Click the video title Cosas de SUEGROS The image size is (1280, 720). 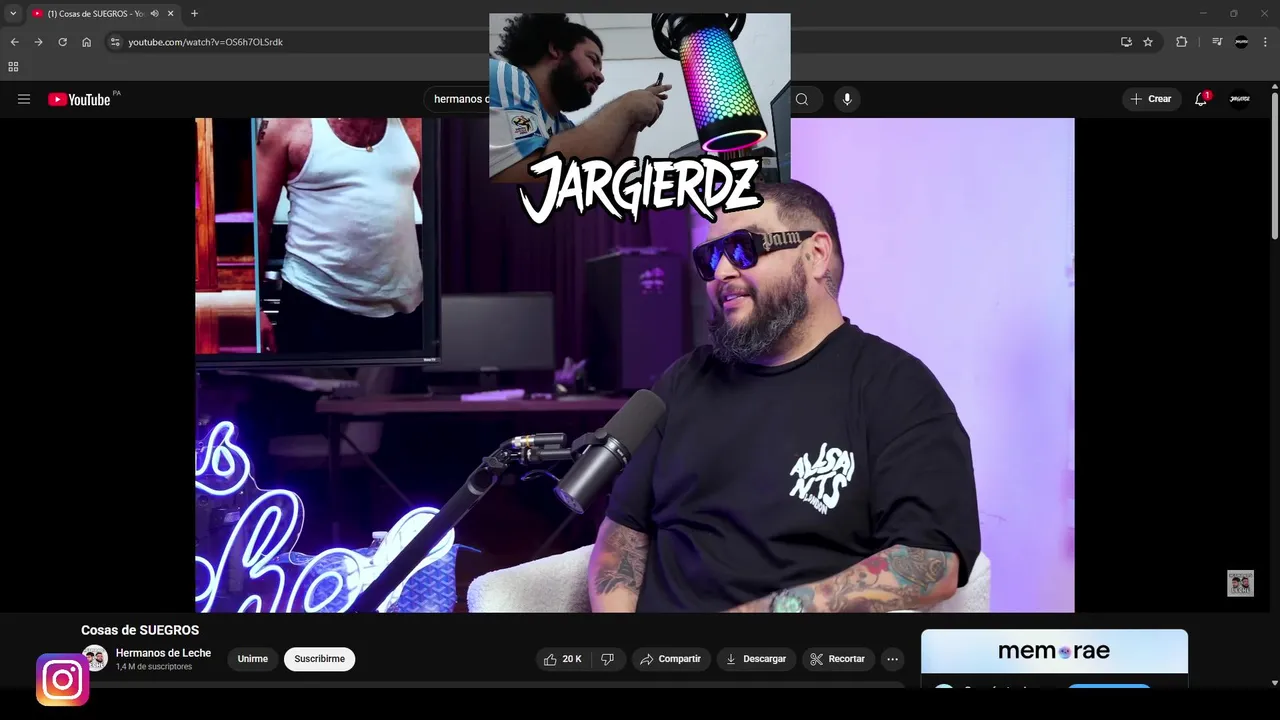(x=140, y=630)
